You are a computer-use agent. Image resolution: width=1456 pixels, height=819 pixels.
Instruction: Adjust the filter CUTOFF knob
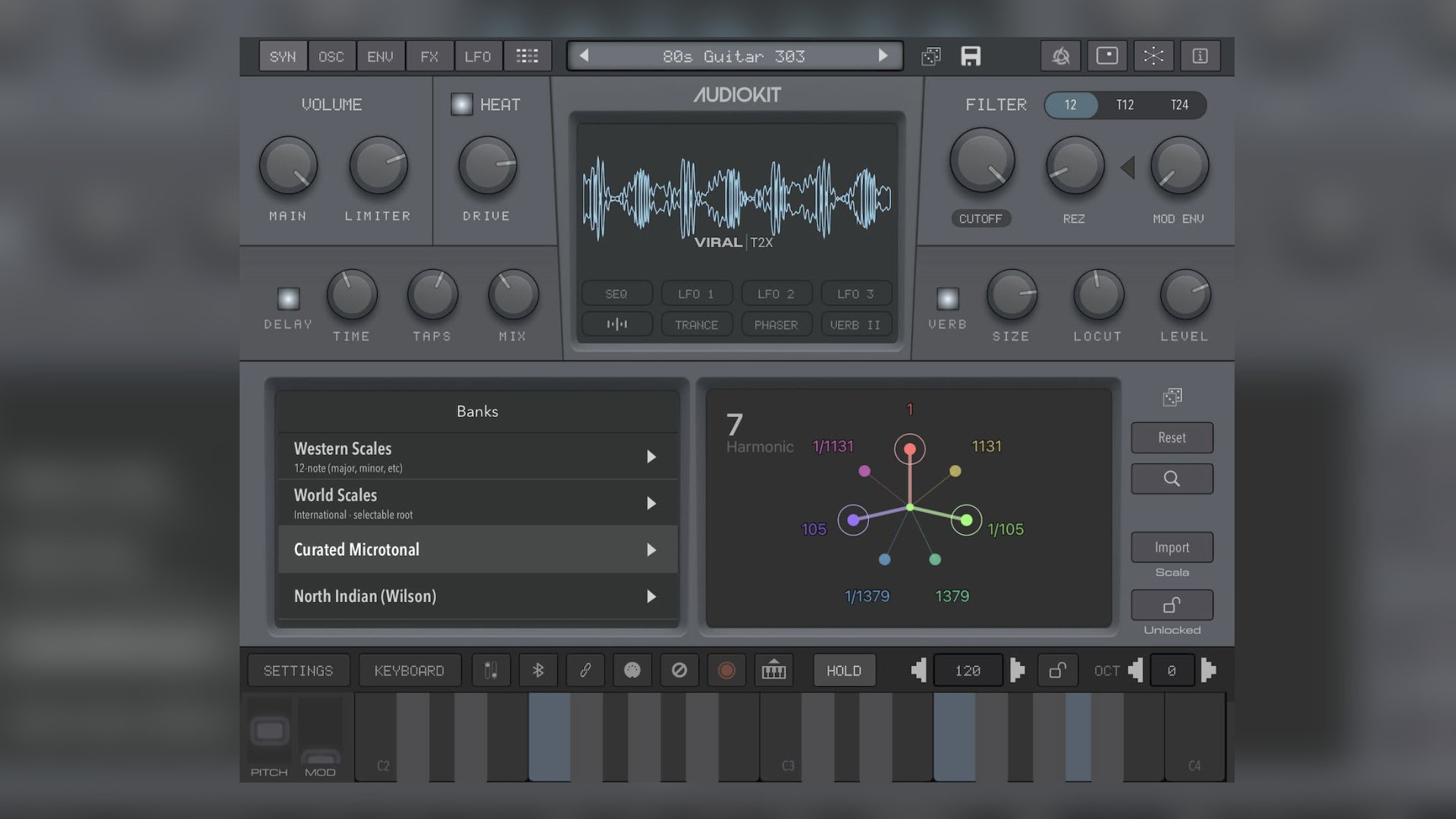click(x=982, y=160)
